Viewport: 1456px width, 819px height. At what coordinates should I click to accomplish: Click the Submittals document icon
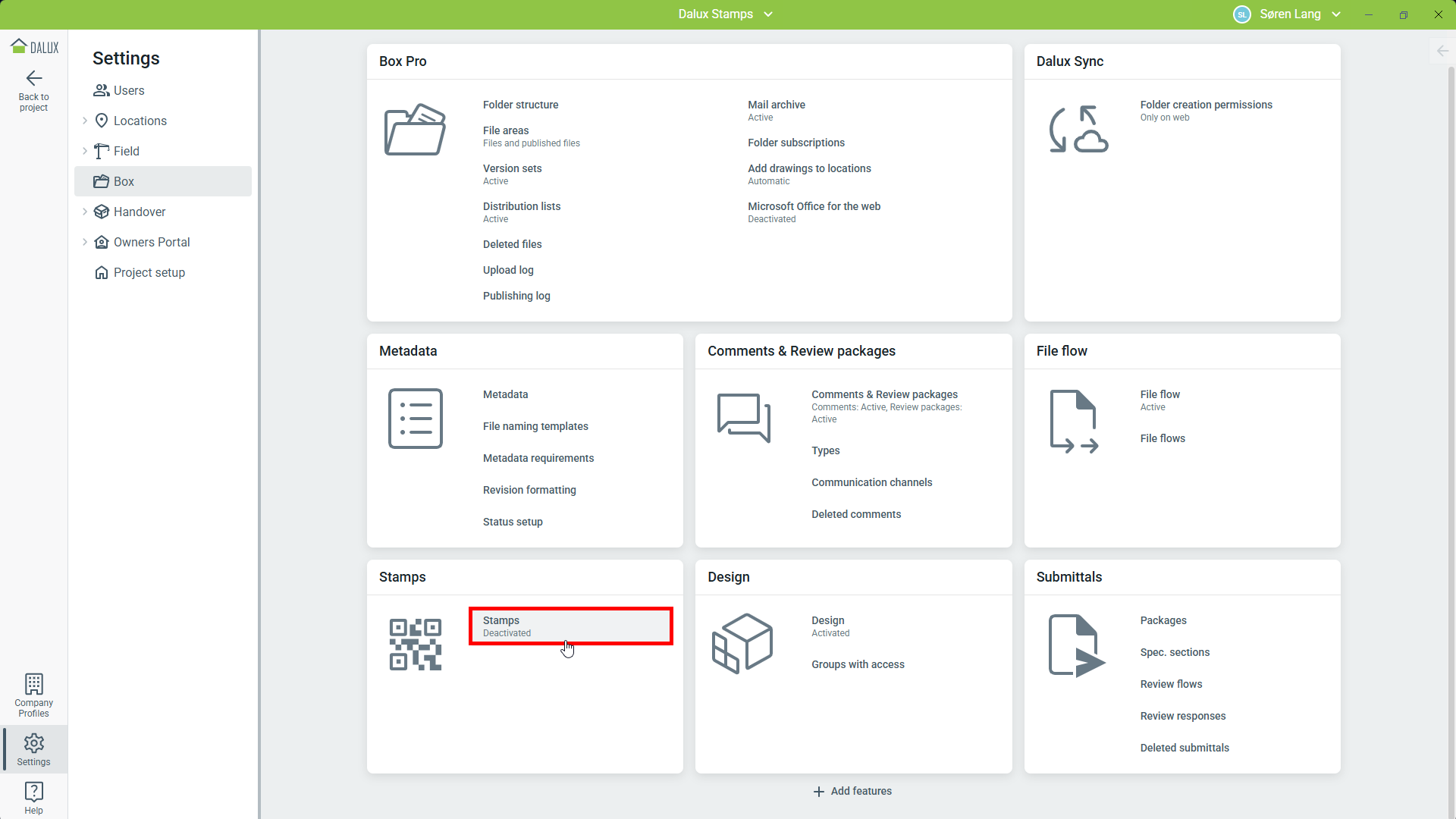1076,645
